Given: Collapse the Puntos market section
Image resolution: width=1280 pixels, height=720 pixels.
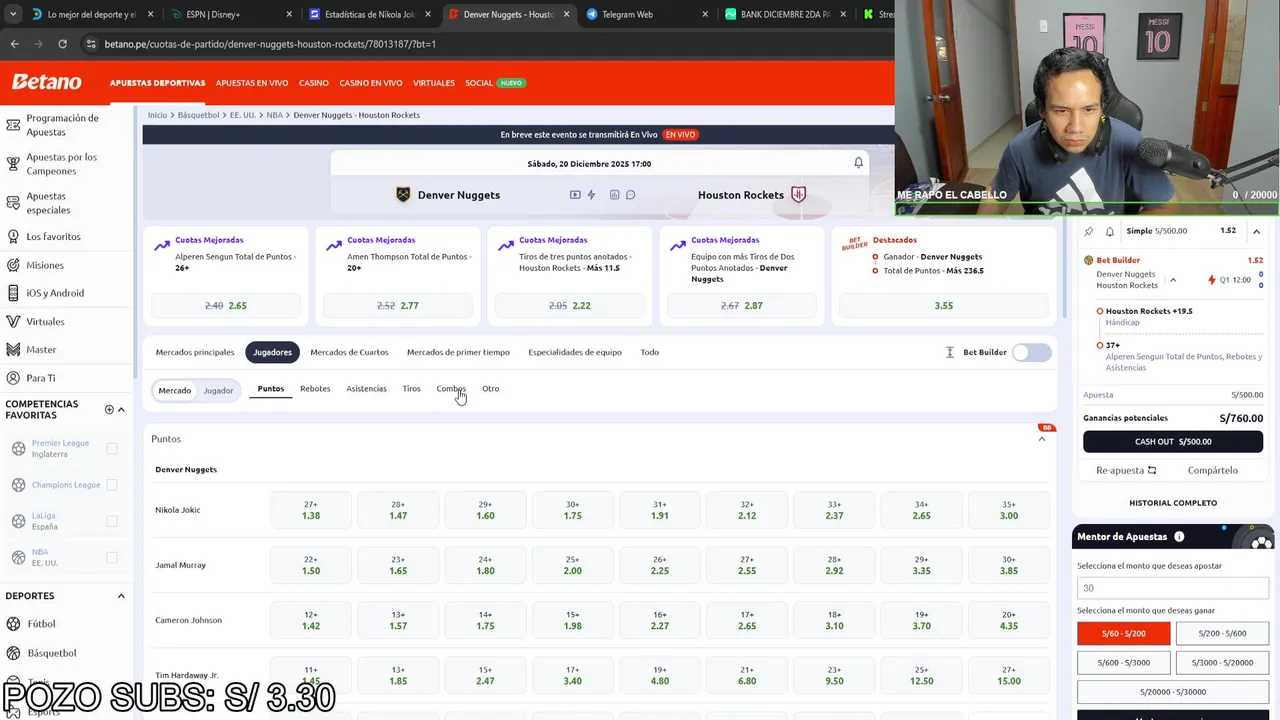Looking at the screenshot, I should pos(1042,439).
